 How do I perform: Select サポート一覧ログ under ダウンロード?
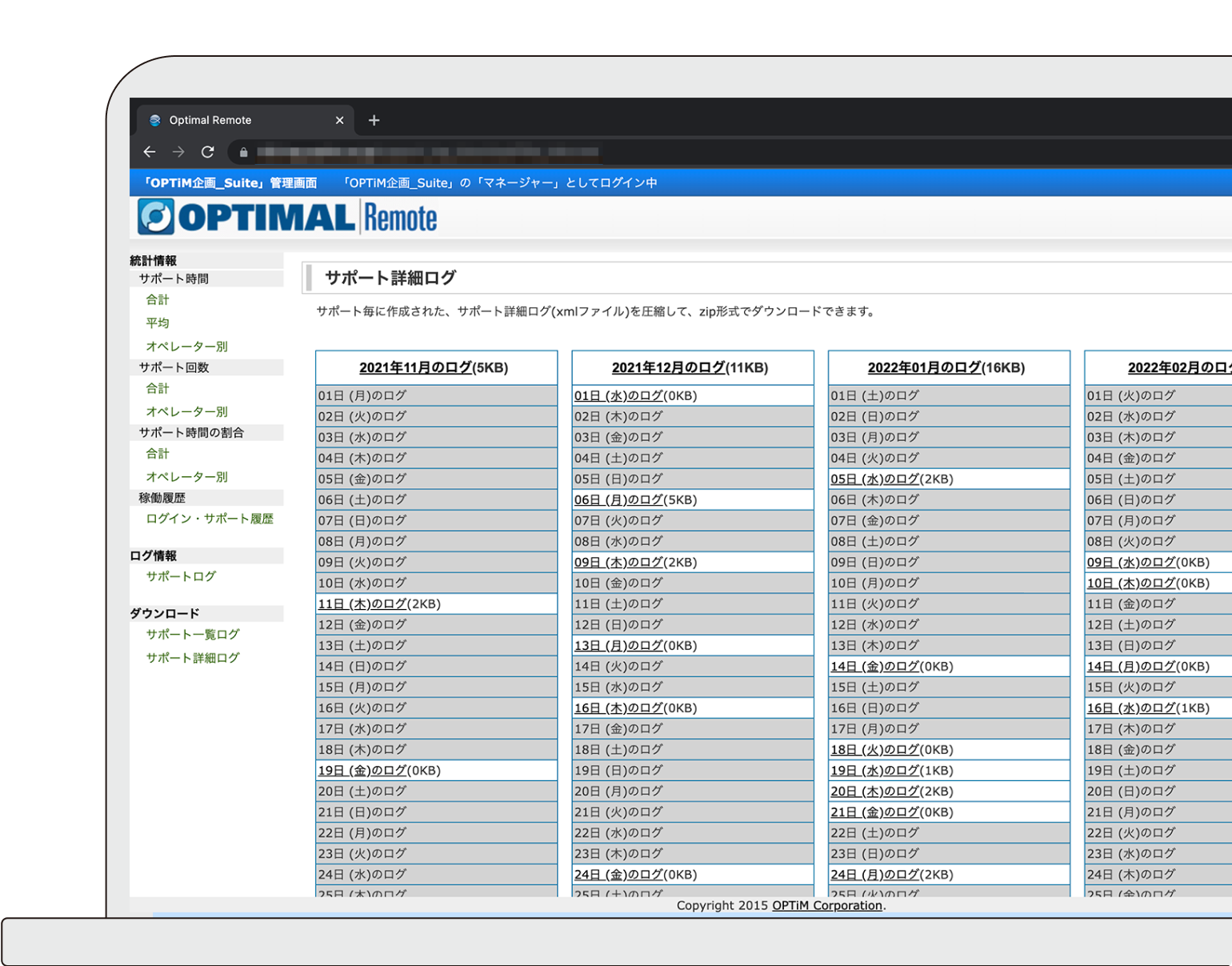pos(191,634)
